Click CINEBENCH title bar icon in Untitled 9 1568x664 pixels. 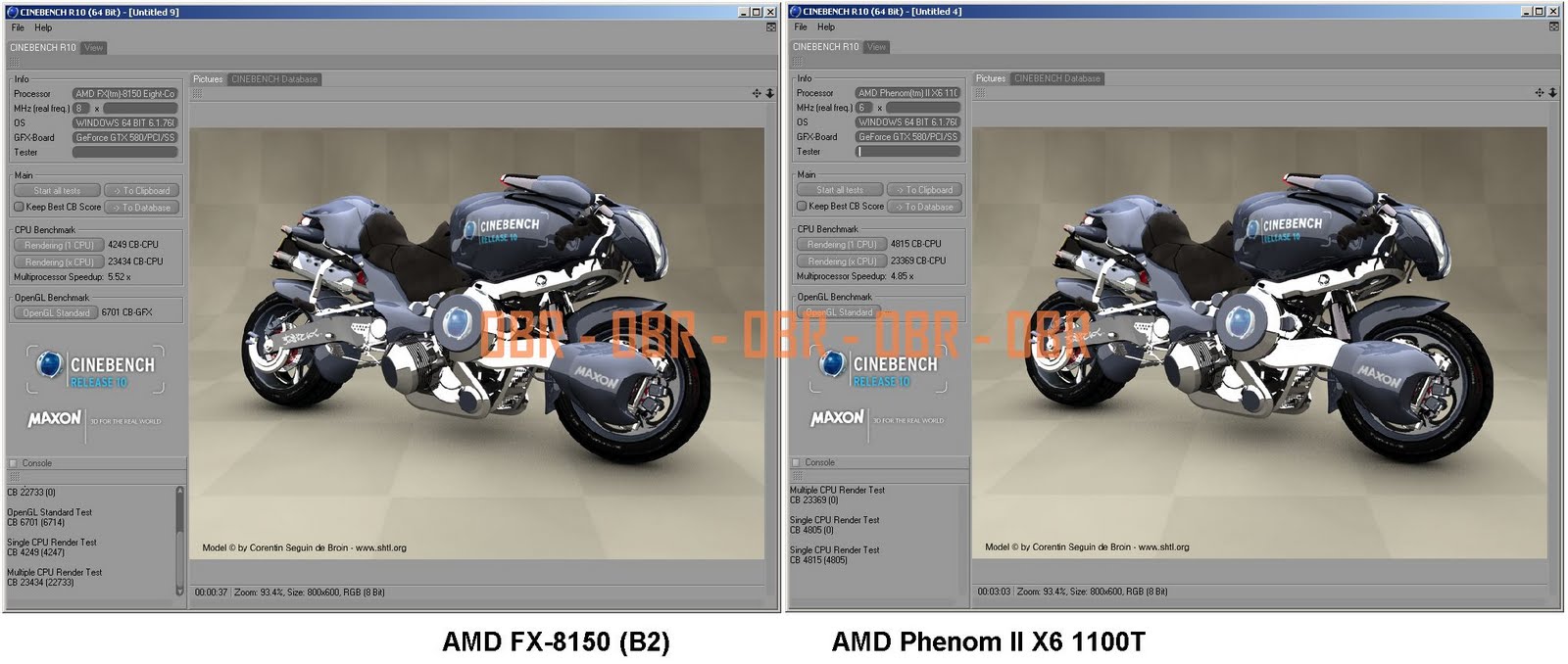12,12
